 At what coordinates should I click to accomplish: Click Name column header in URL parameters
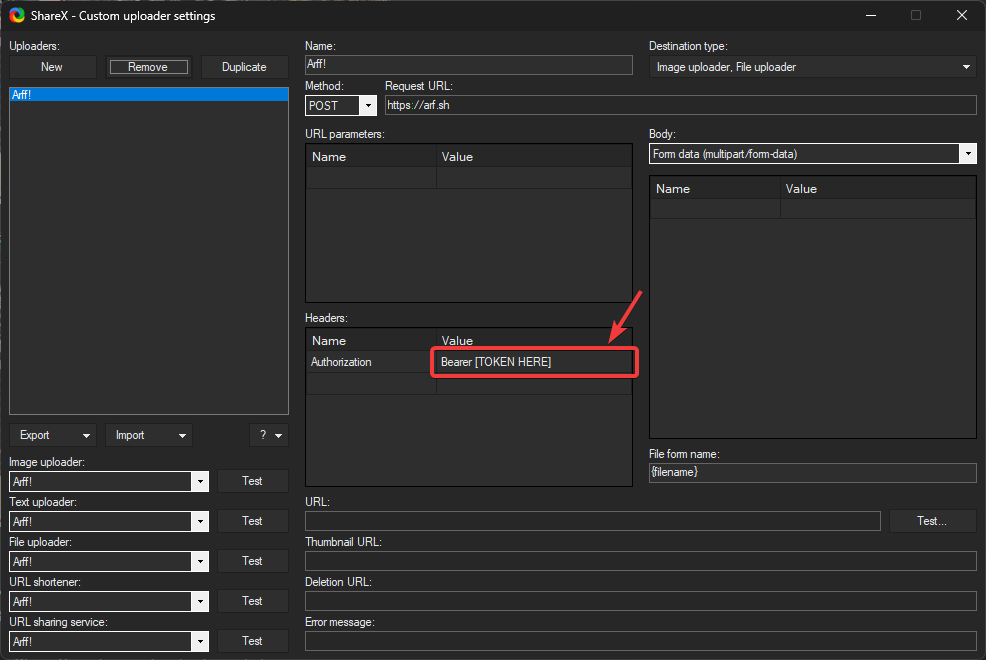pyautogui.click(x=371, y=157)
